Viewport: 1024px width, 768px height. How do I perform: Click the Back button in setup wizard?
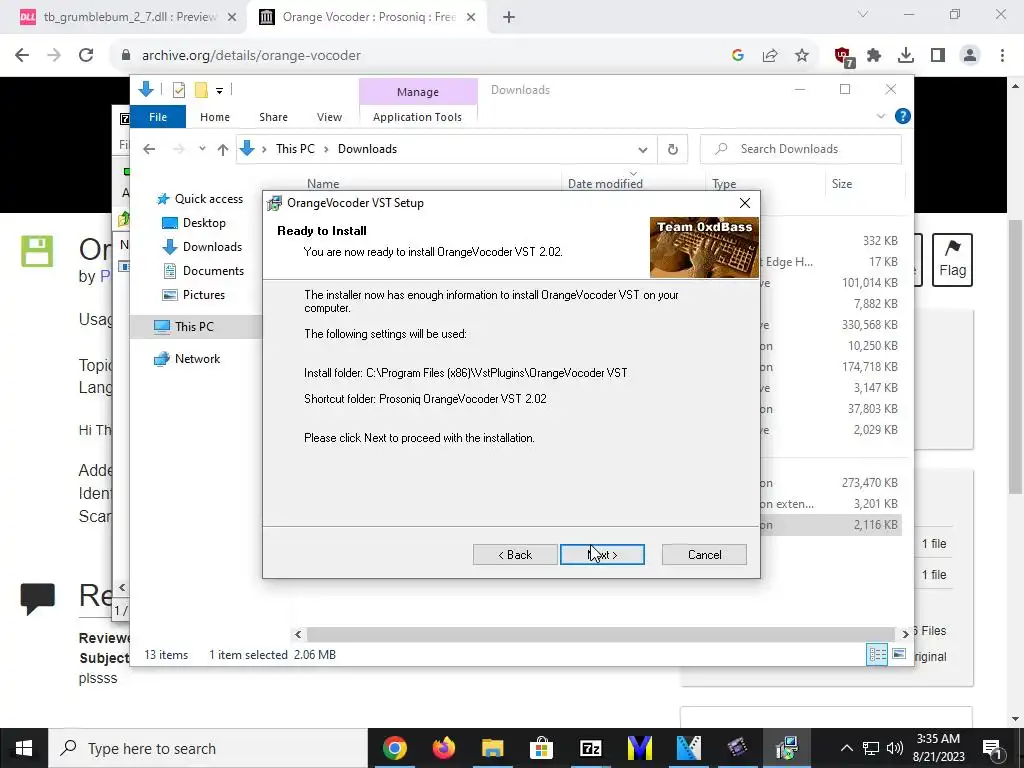point(515,554)
